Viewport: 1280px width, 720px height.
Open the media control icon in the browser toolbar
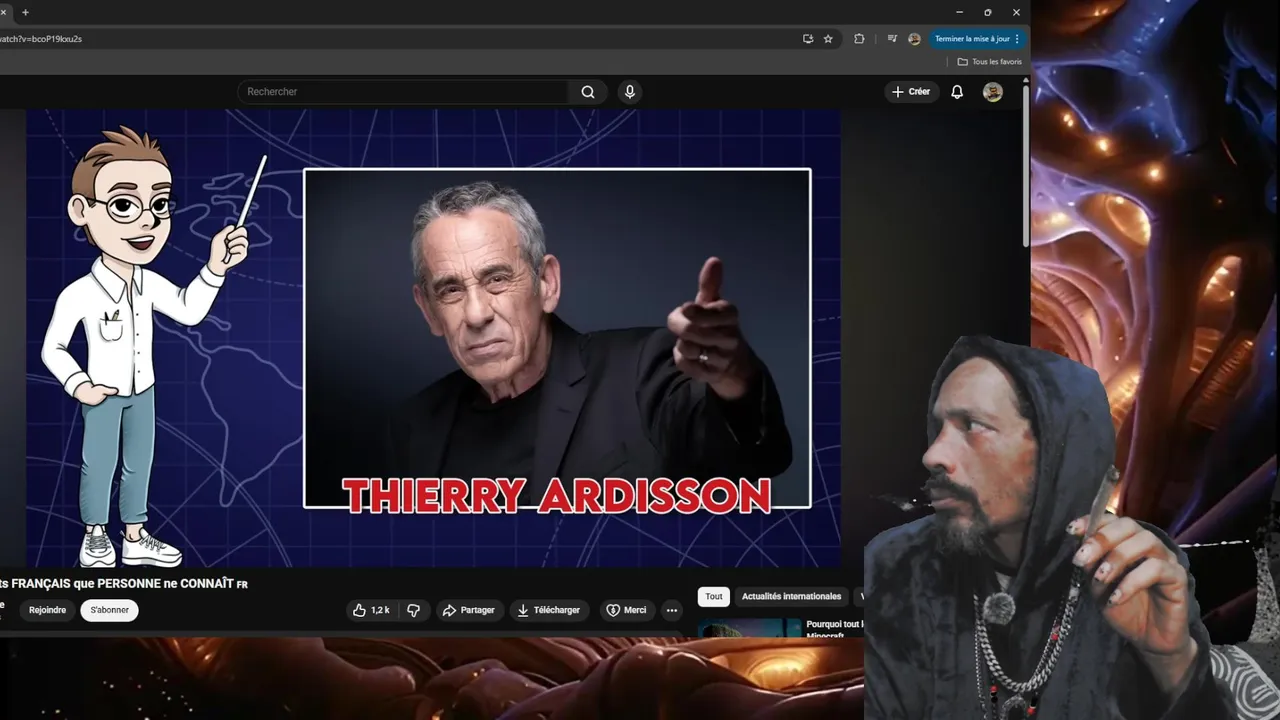892,39
